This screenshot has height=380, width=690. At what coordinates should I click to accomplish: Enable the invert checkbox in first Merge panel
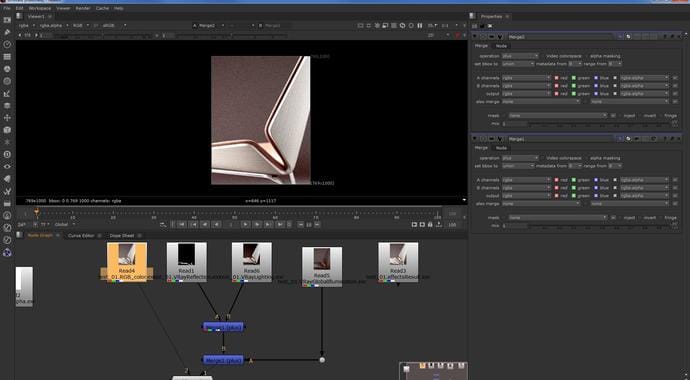[640, 116]
